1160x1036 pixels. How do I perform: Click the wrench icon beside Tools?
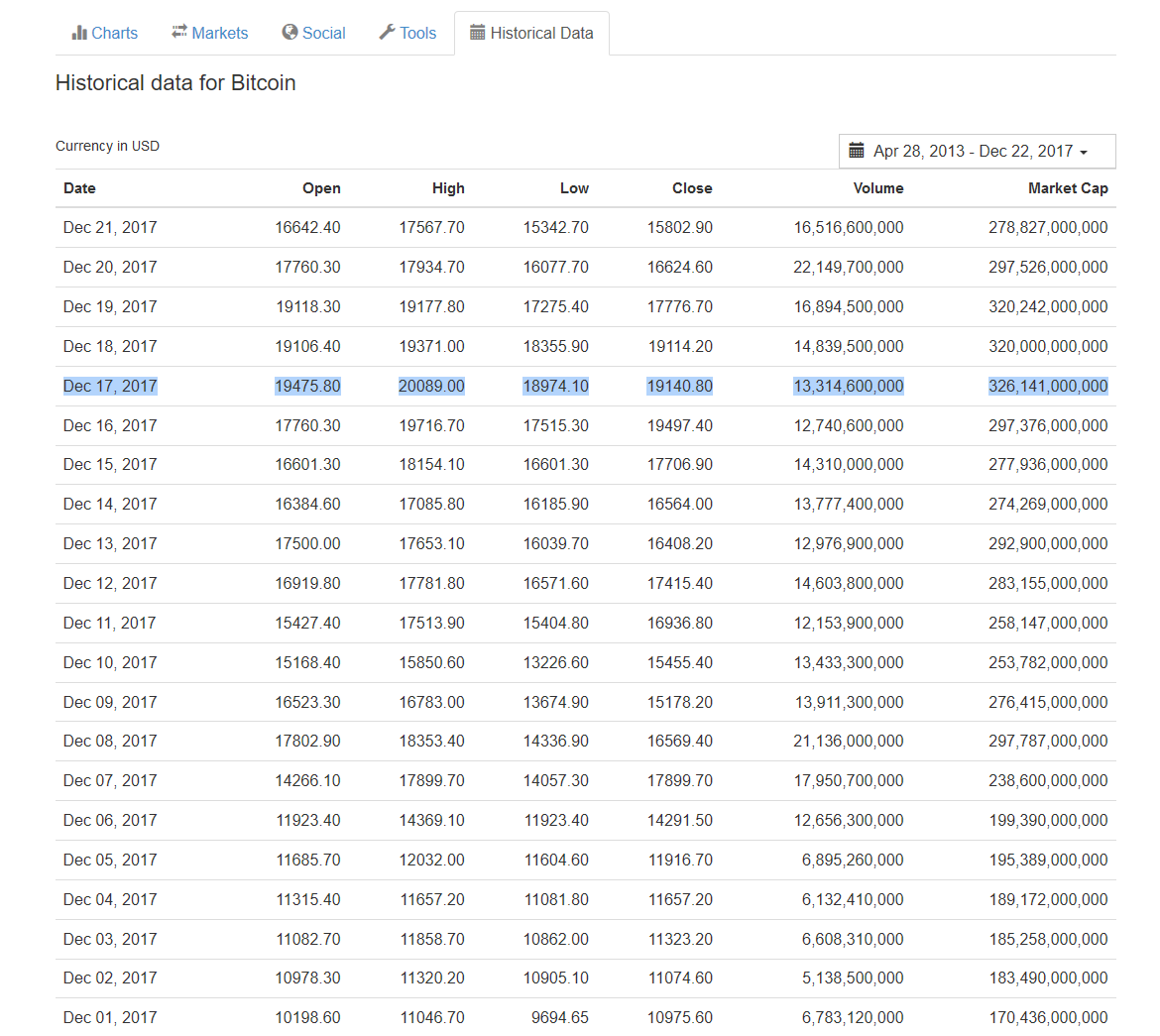[387, 33]
